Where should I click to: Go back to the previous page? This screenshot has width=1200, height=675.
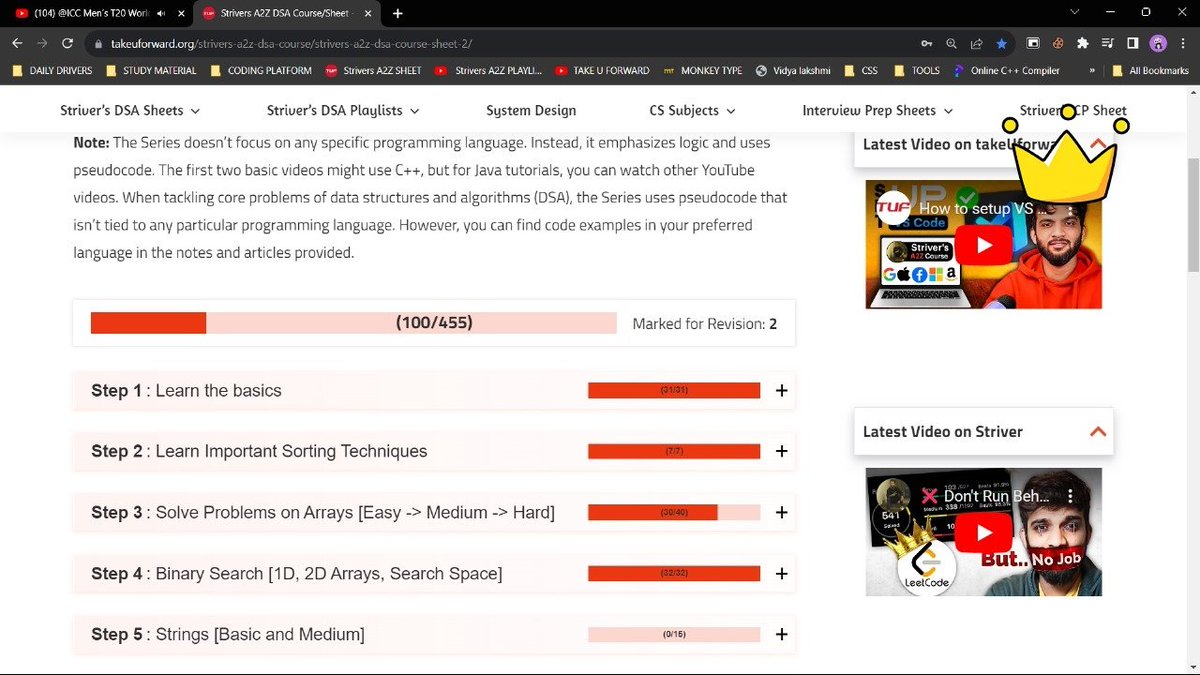point(18,44)
